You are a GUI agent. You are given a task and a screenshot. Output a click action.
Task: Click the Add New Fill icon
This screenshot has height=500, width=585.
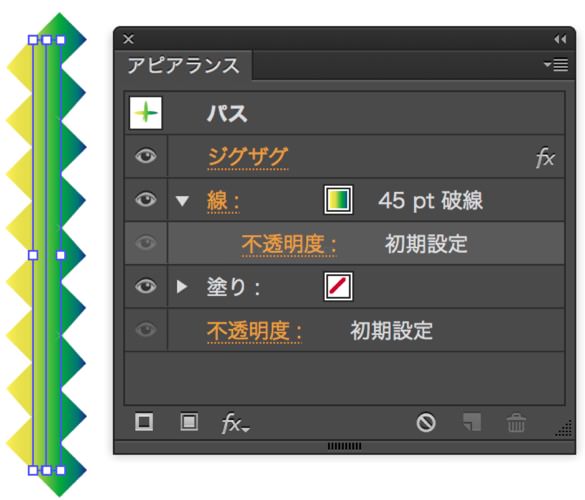coord(189,422)
